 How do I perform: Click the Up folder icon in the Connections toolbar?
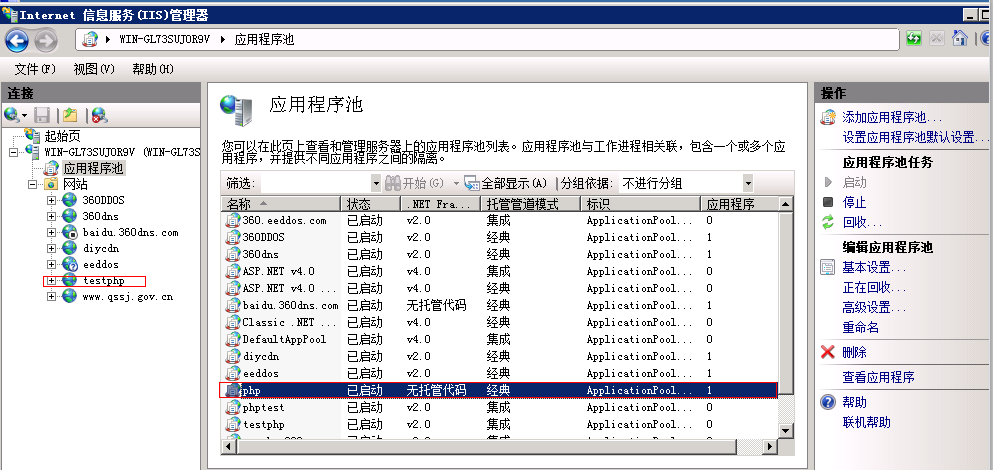click(70, 115)
